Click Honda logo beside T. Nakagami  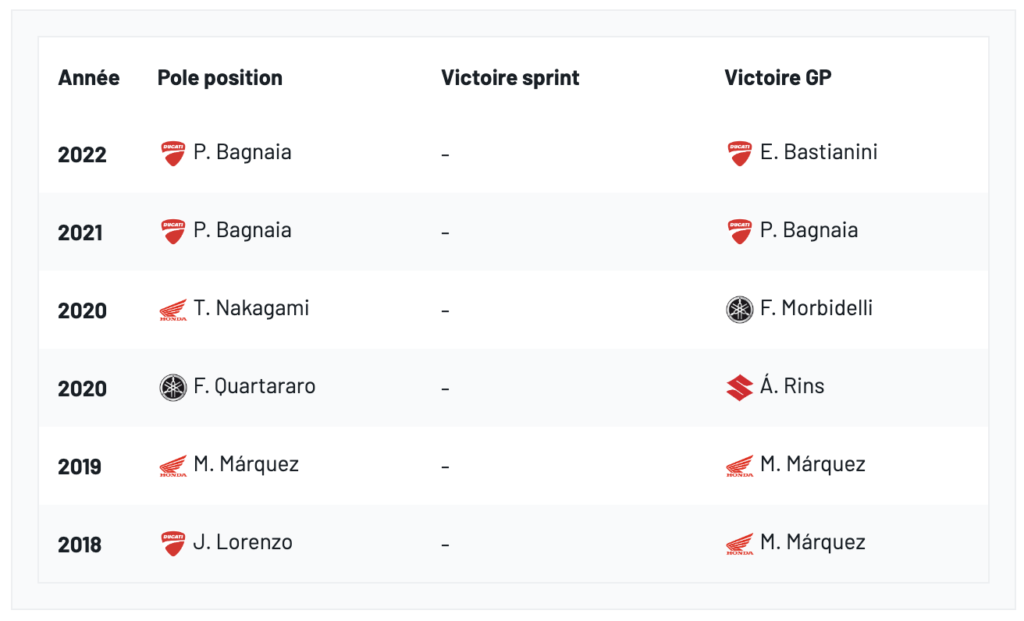(173, 310)
